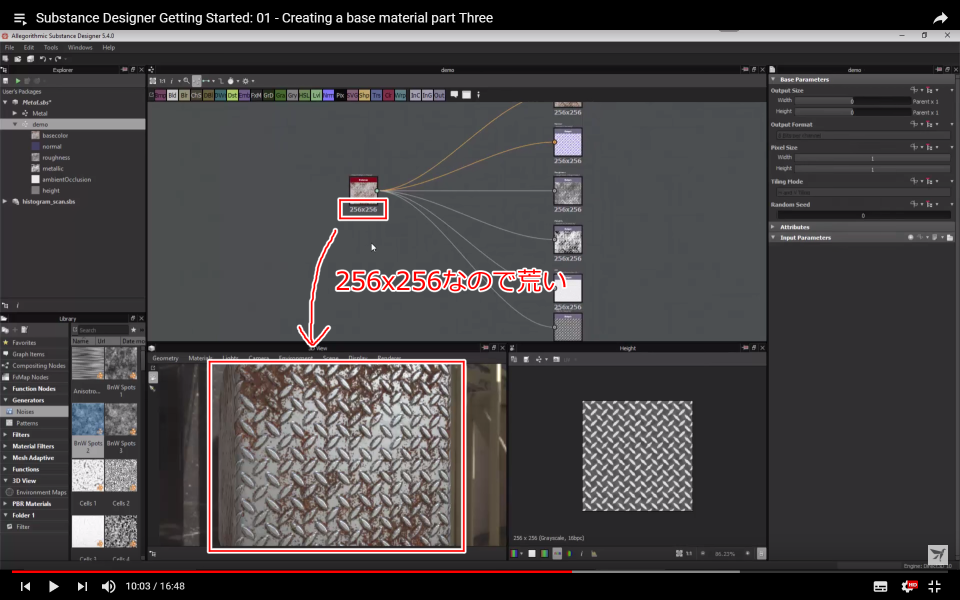The width and height of the screenshot is (960, 600).
Task: Skip to the next video
Action: [x=82, y=586]
